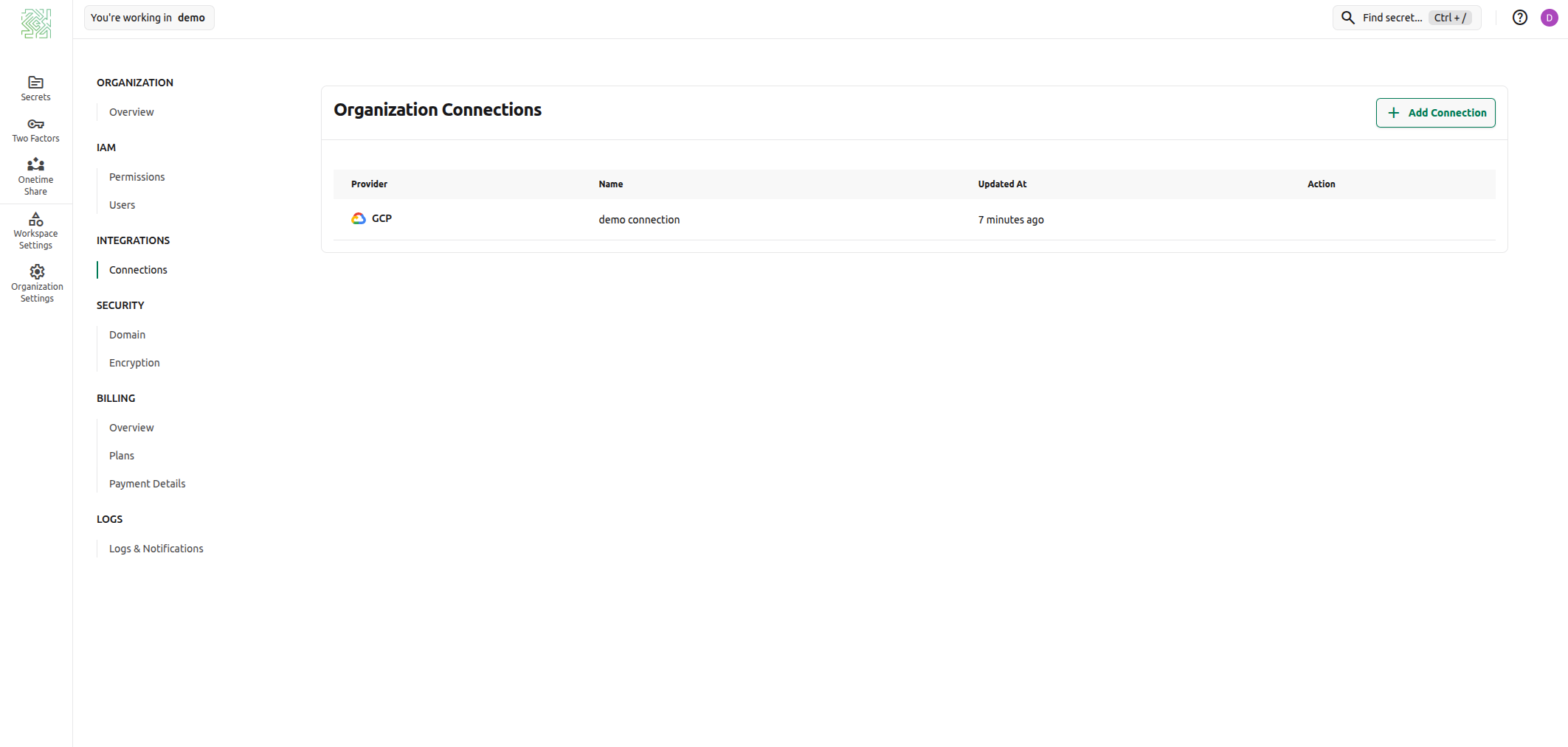The width and height of the screenshot is (1568, 747).
Task: Go to IAM Permissions
Action: (137, 177)
